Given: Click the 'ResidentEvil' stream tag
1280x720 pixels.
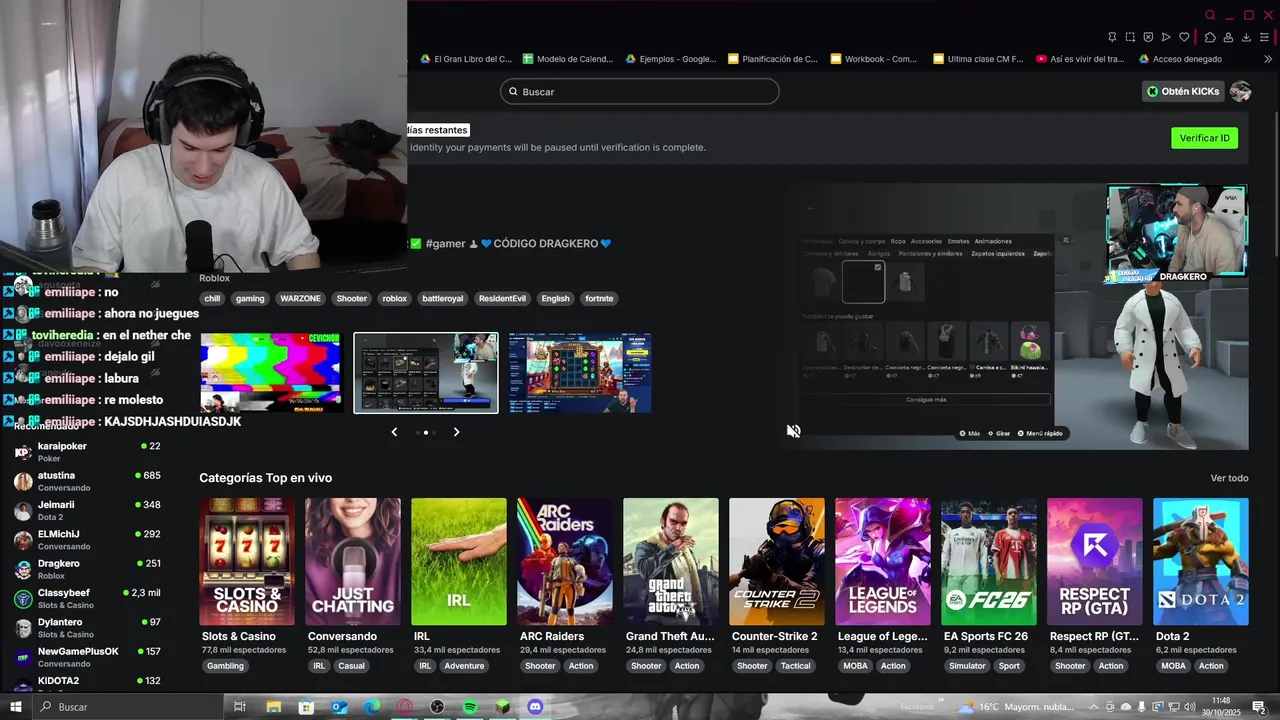Looking at the screenshot, I should point(502,298).
